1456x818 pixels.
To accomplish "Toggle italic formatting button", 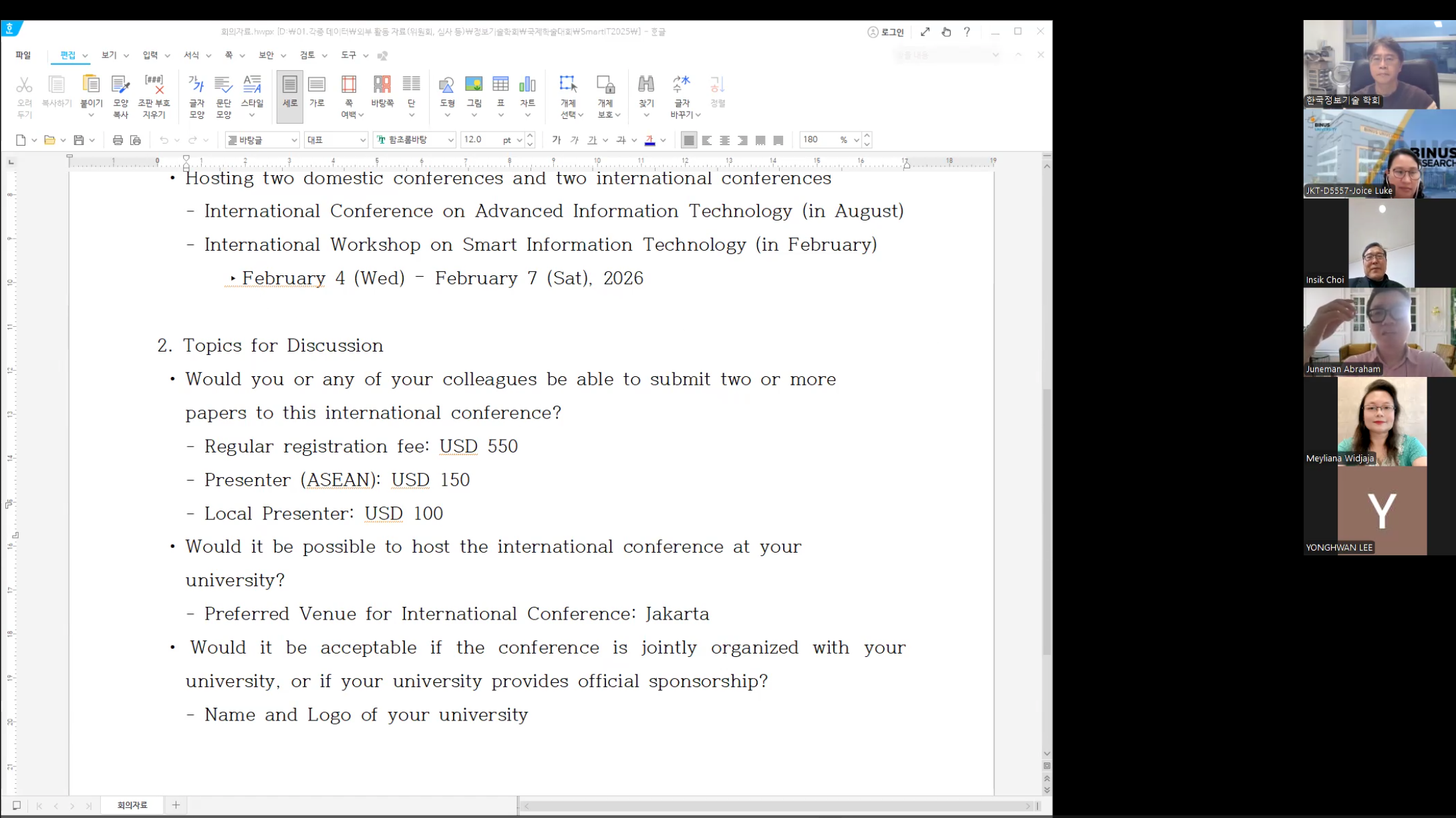I will (x=574, y=140).
